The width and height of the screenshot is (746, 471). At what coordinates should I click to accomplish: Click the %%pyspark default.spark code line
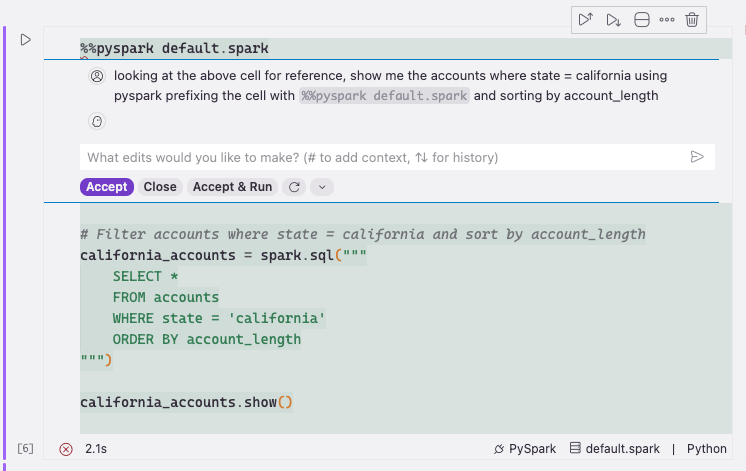[x=174, y=49]
